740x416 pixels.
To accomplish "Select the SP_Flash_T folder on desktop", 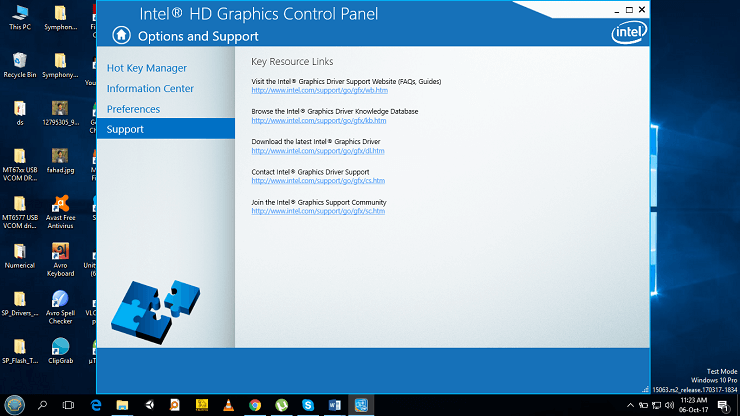I will [x=20, y=351].
